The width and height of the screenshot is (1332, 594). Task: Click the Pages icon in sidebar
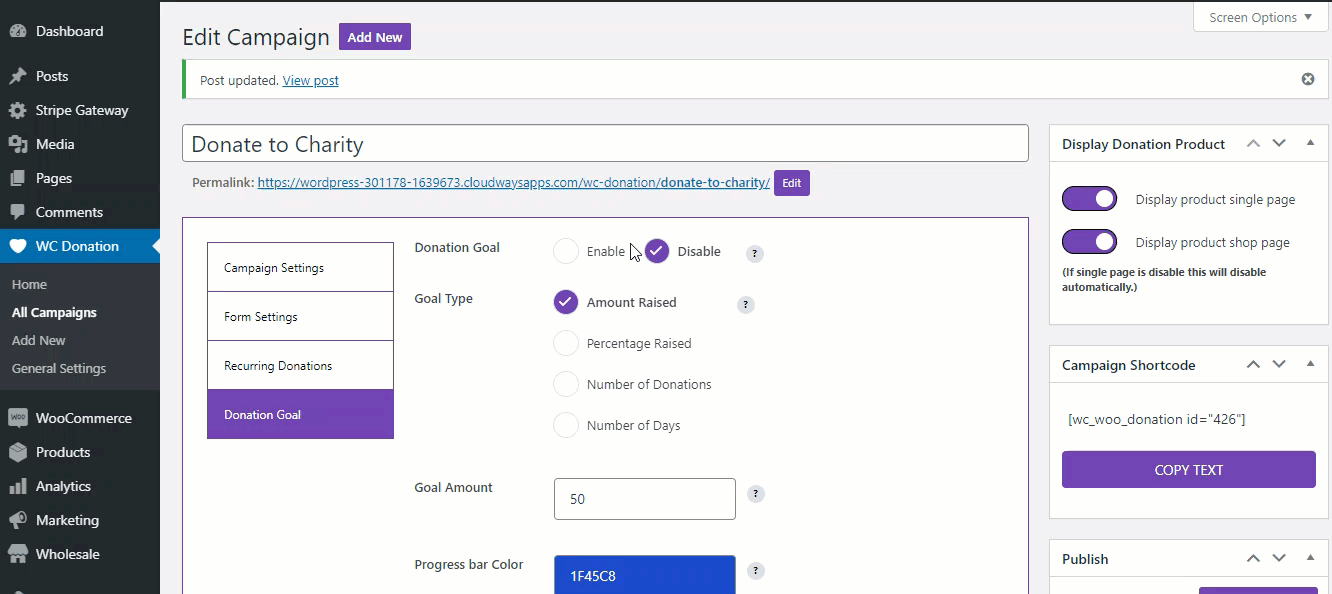click(18, 178)
